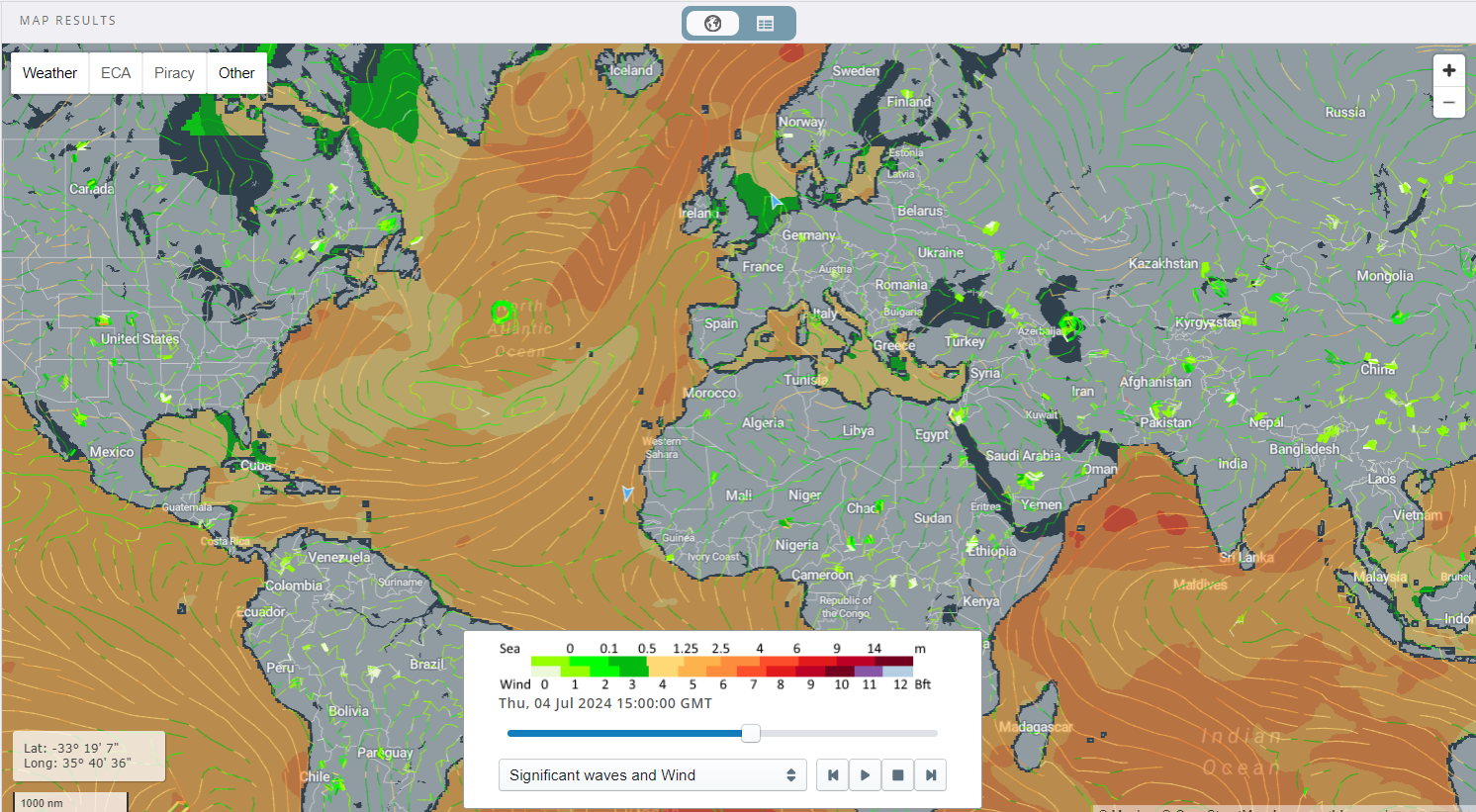Zoom out the map with minus button
This screenshot has height=812, width=1476.
click(1448, 102)
